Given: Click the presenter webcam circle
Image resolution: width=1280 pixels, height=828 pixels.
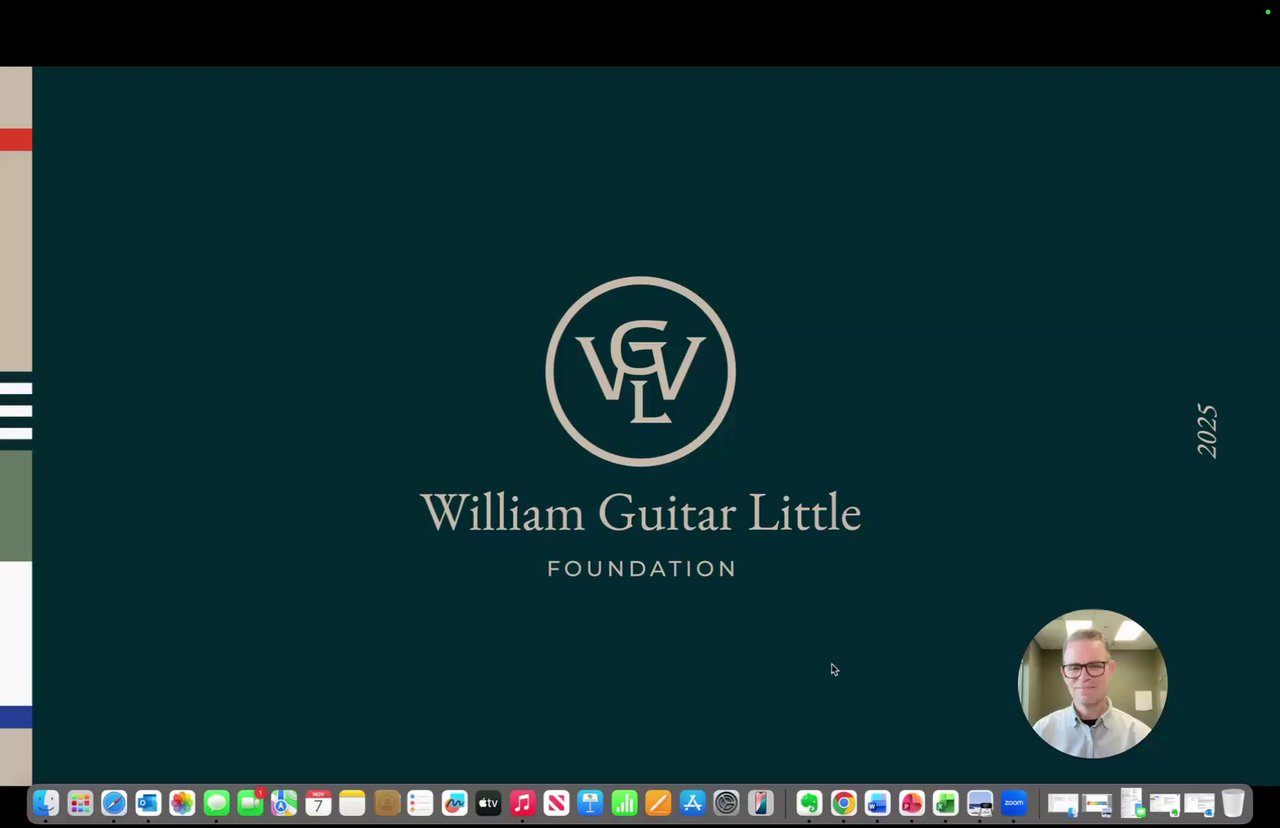Looking at the screenshot, I should [x=1092, y=683].
